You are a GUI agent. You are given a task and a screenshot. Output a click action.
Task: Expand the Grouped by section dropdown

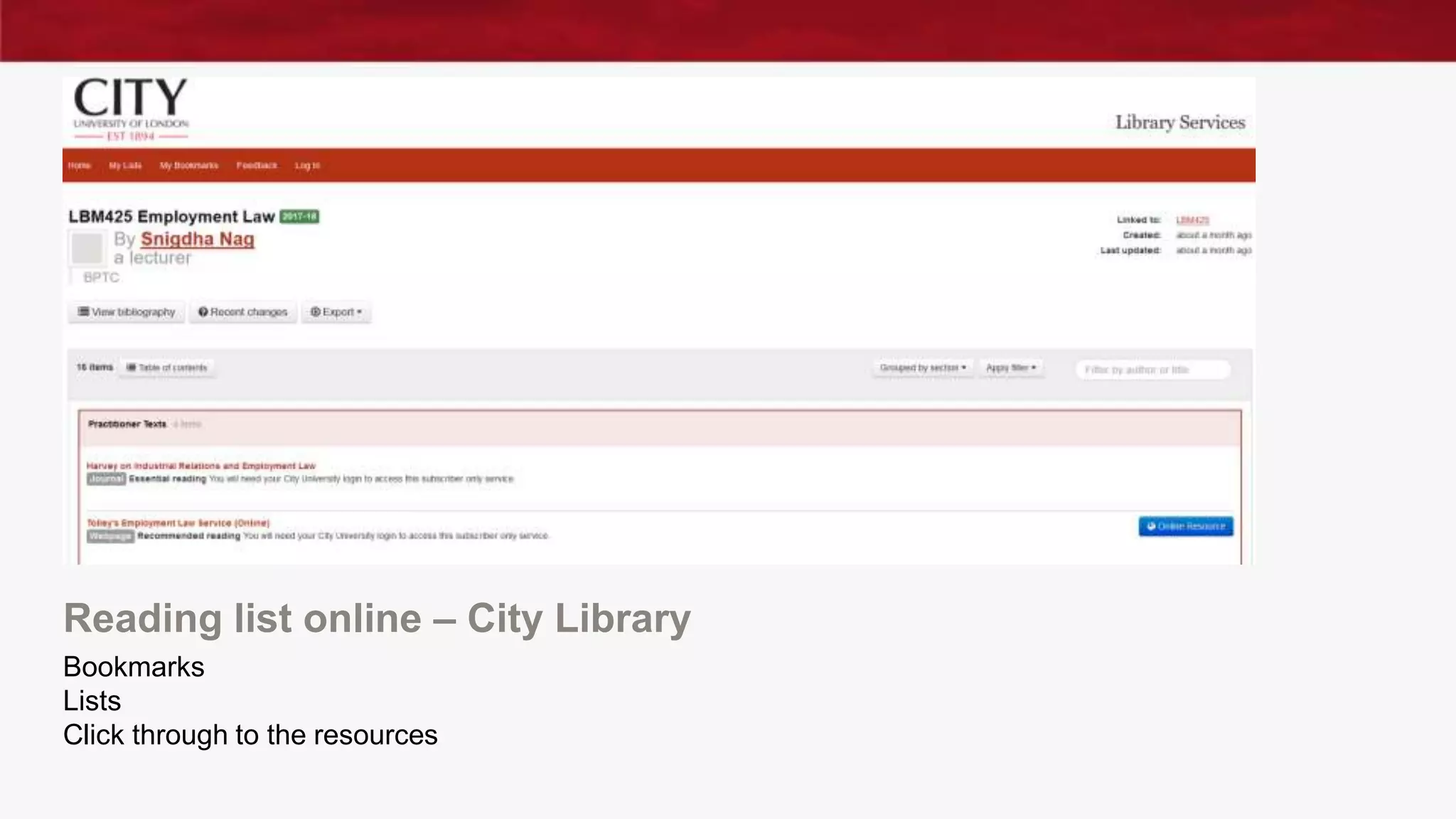click(923, 368)
